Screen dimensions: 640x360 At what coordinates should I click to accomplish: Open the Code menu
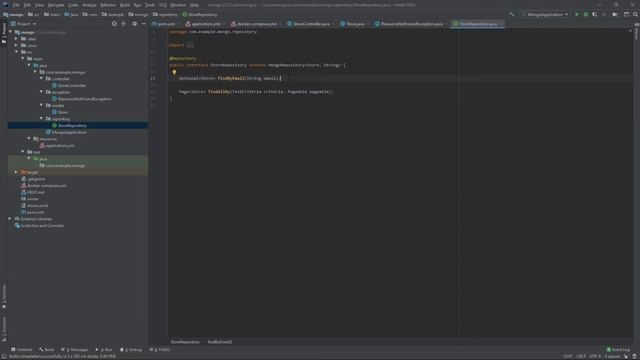click(x=73, y=5)
